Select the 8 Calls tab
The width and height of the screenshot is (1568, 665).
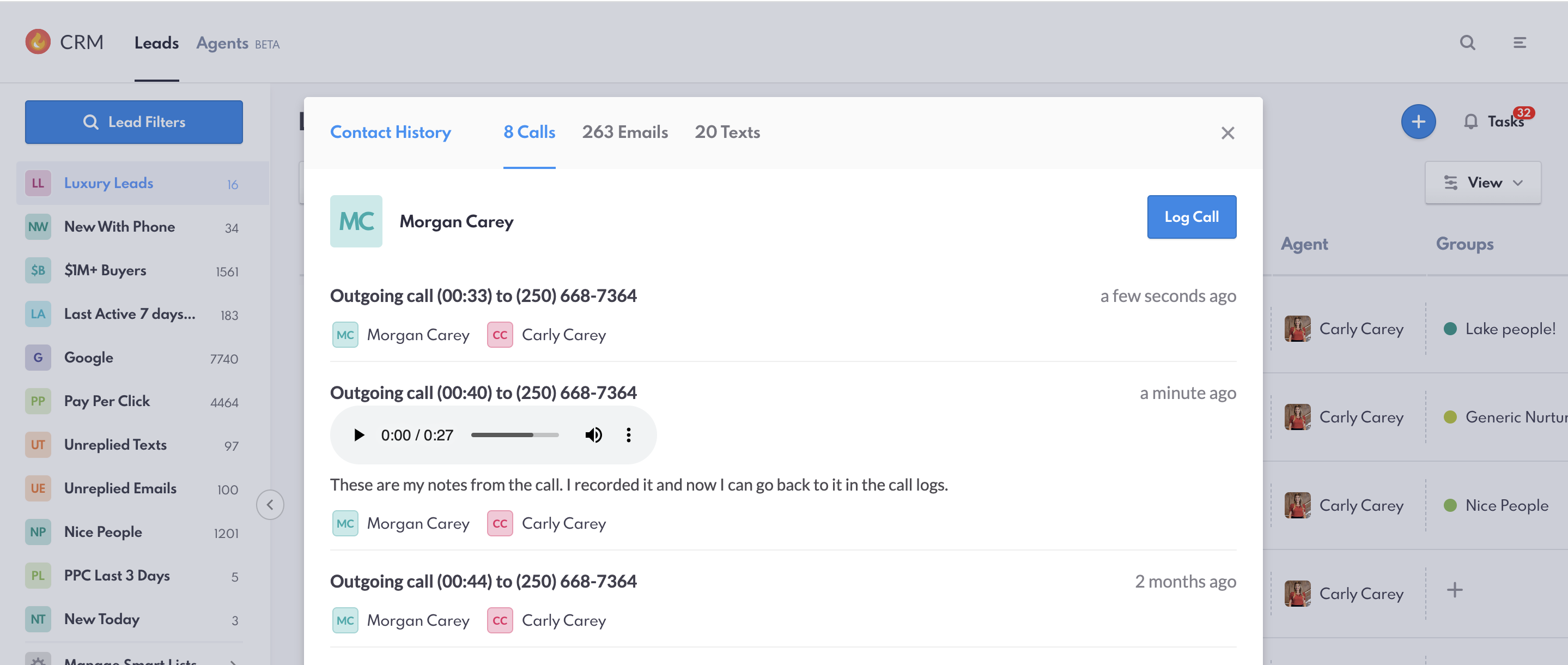[529, 132]
